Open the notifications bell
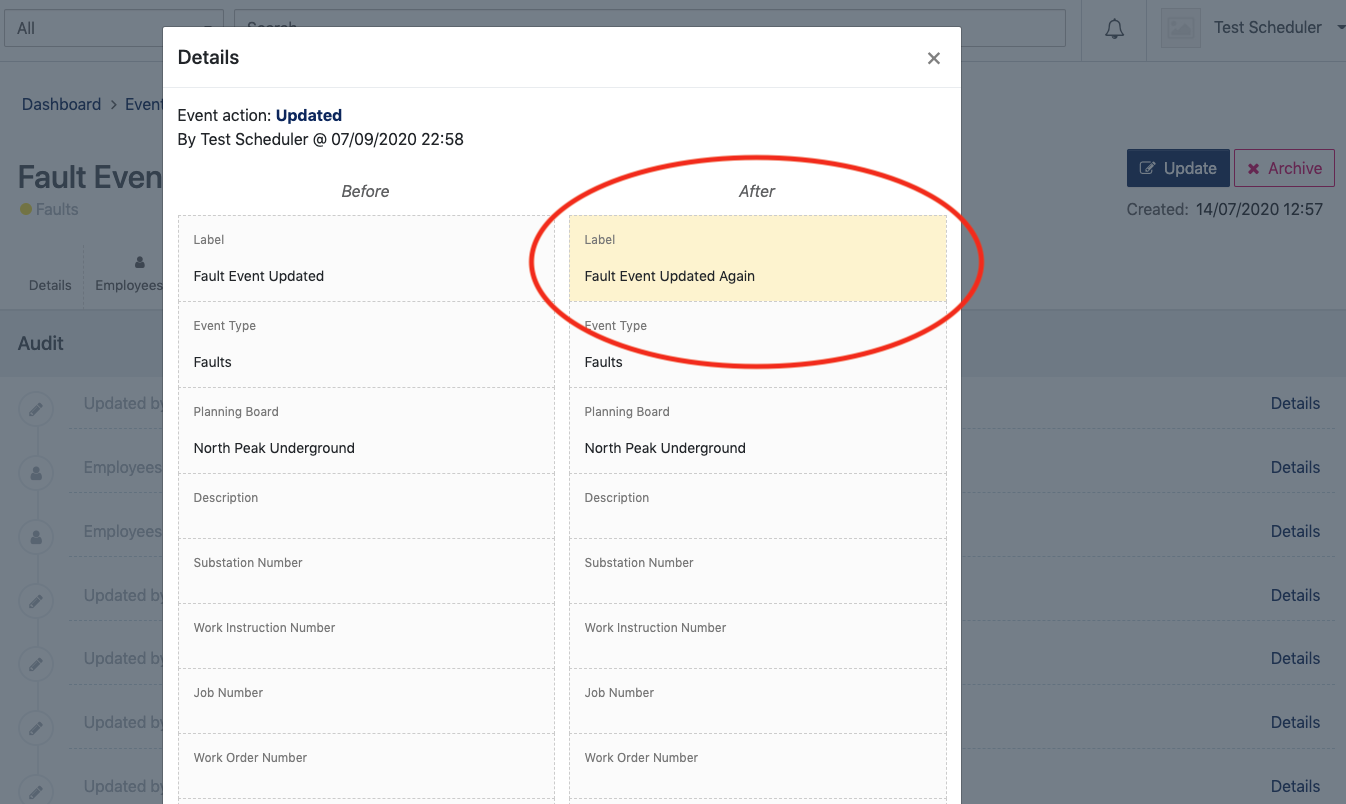The width and height of the screenshot is (1346, 804). point(1115,29)
